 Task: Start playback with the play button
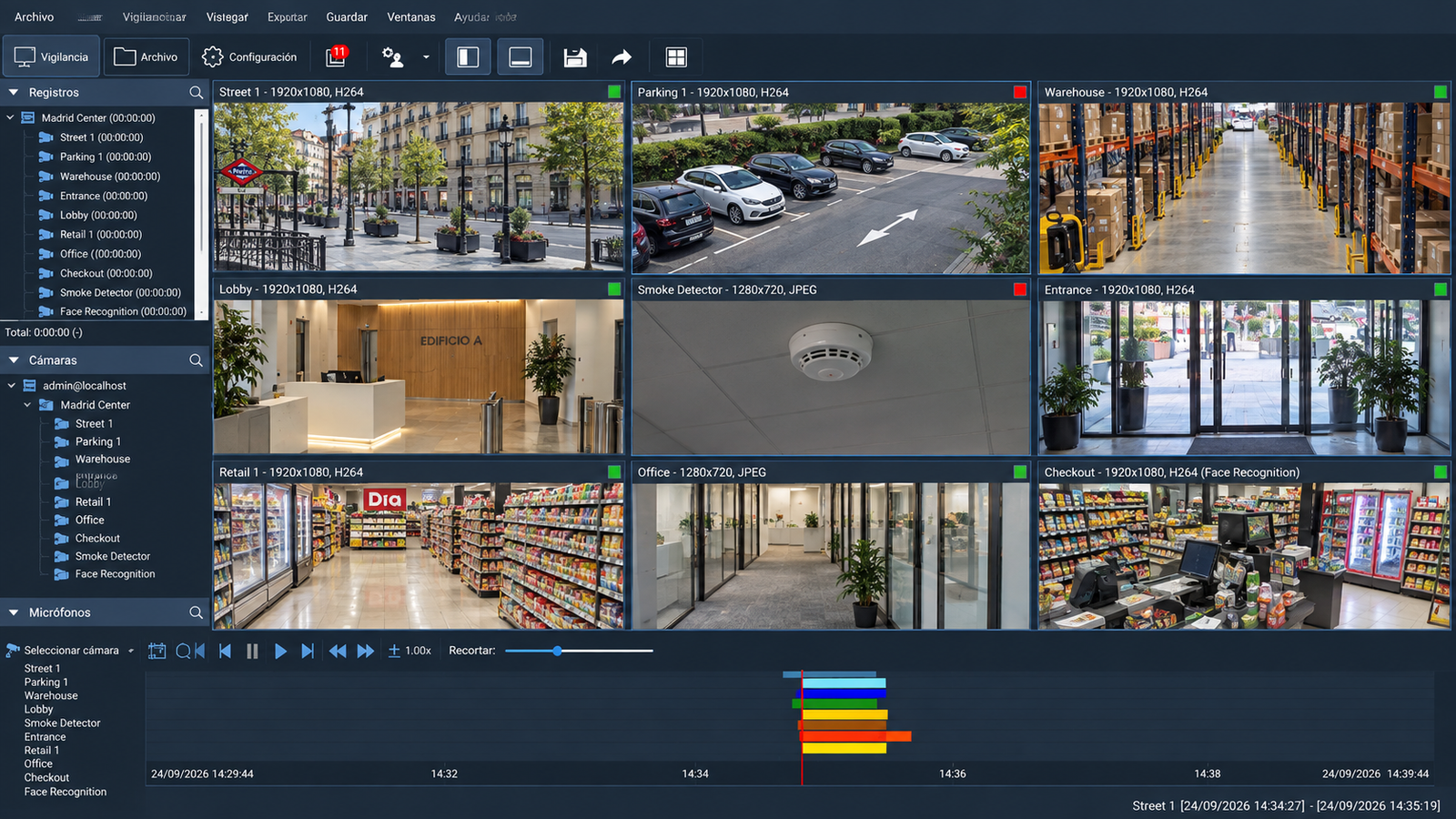[280, 651]
